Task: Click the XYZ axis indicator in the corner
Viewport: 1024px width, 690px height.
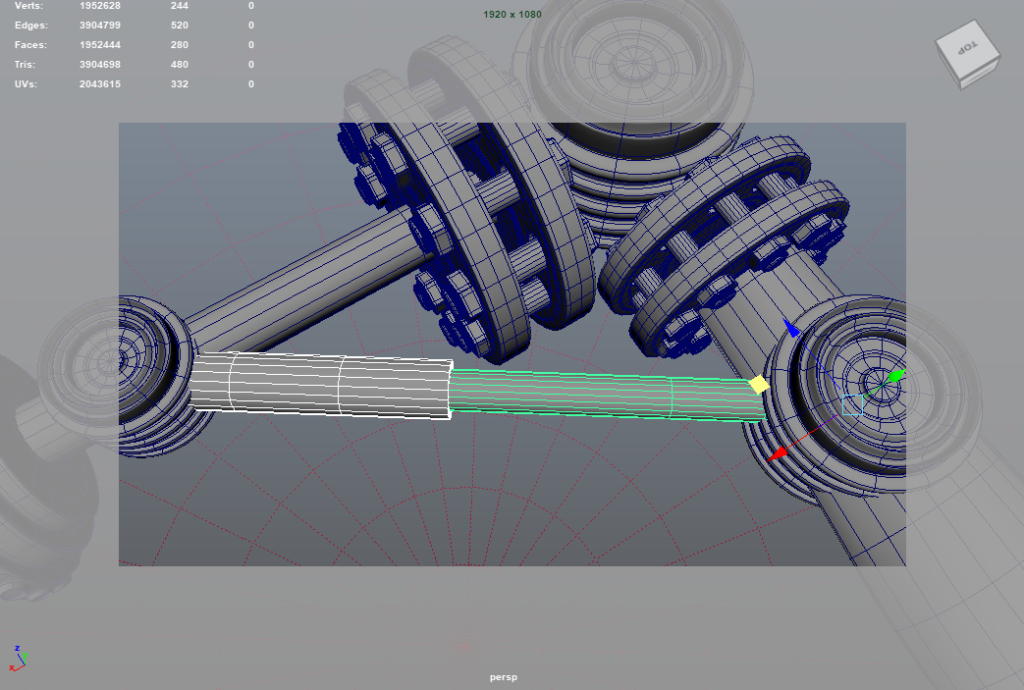Action: tap(18, 658)
